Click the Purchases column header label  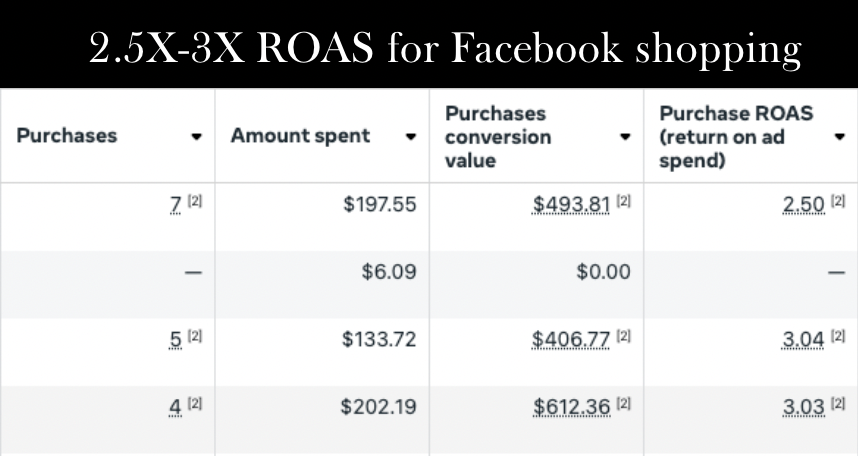(x=67, y=136)
